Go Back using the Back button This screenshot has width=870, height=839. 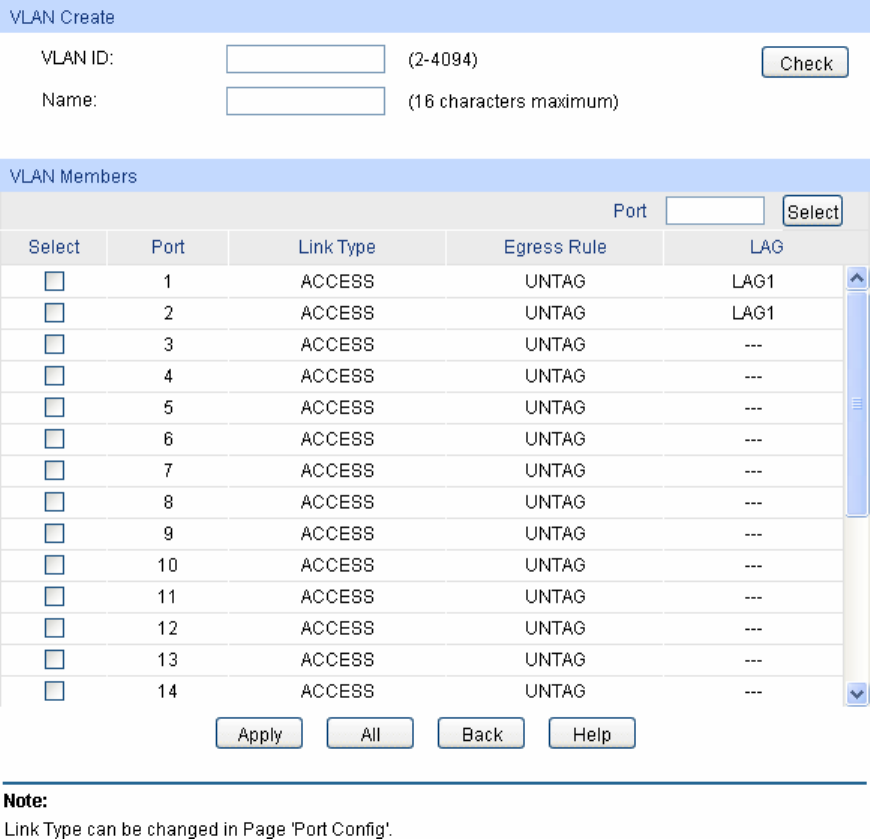point(481,734)
